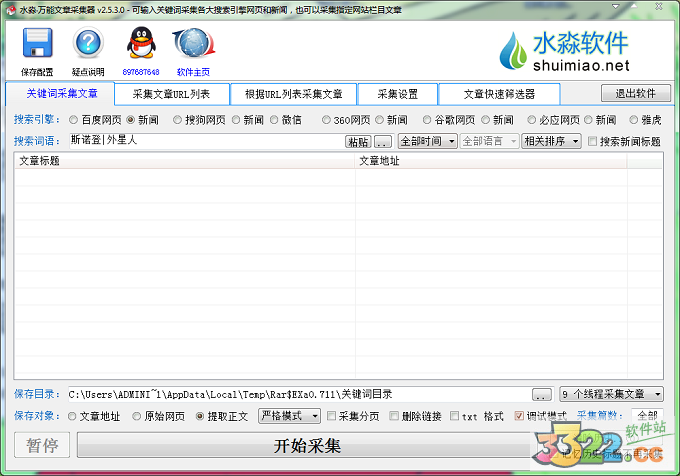Select the 搜狗网页 radio option
Image resolution: width=680 pixels, height=476 pixels.
click(x=177, y=120)
